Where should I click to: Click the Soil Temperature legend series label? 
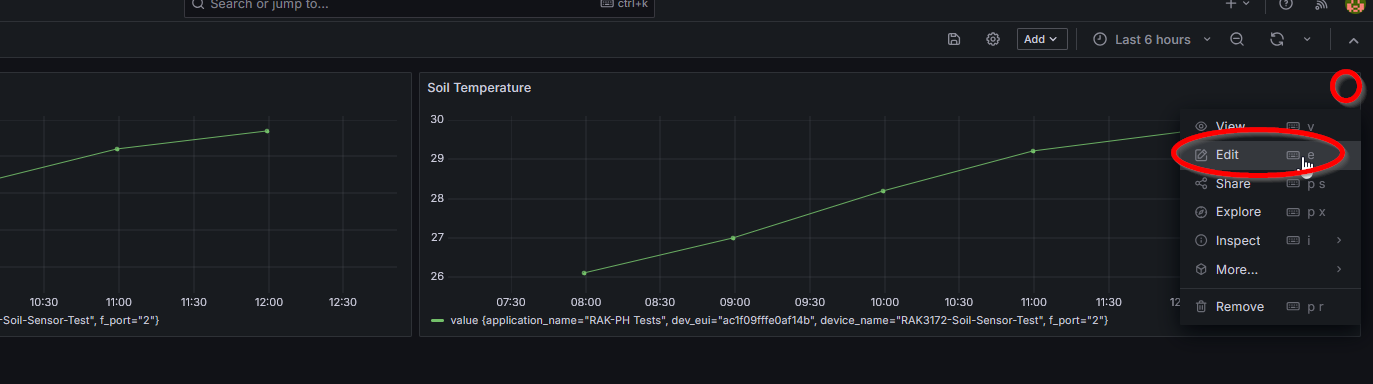779,320
